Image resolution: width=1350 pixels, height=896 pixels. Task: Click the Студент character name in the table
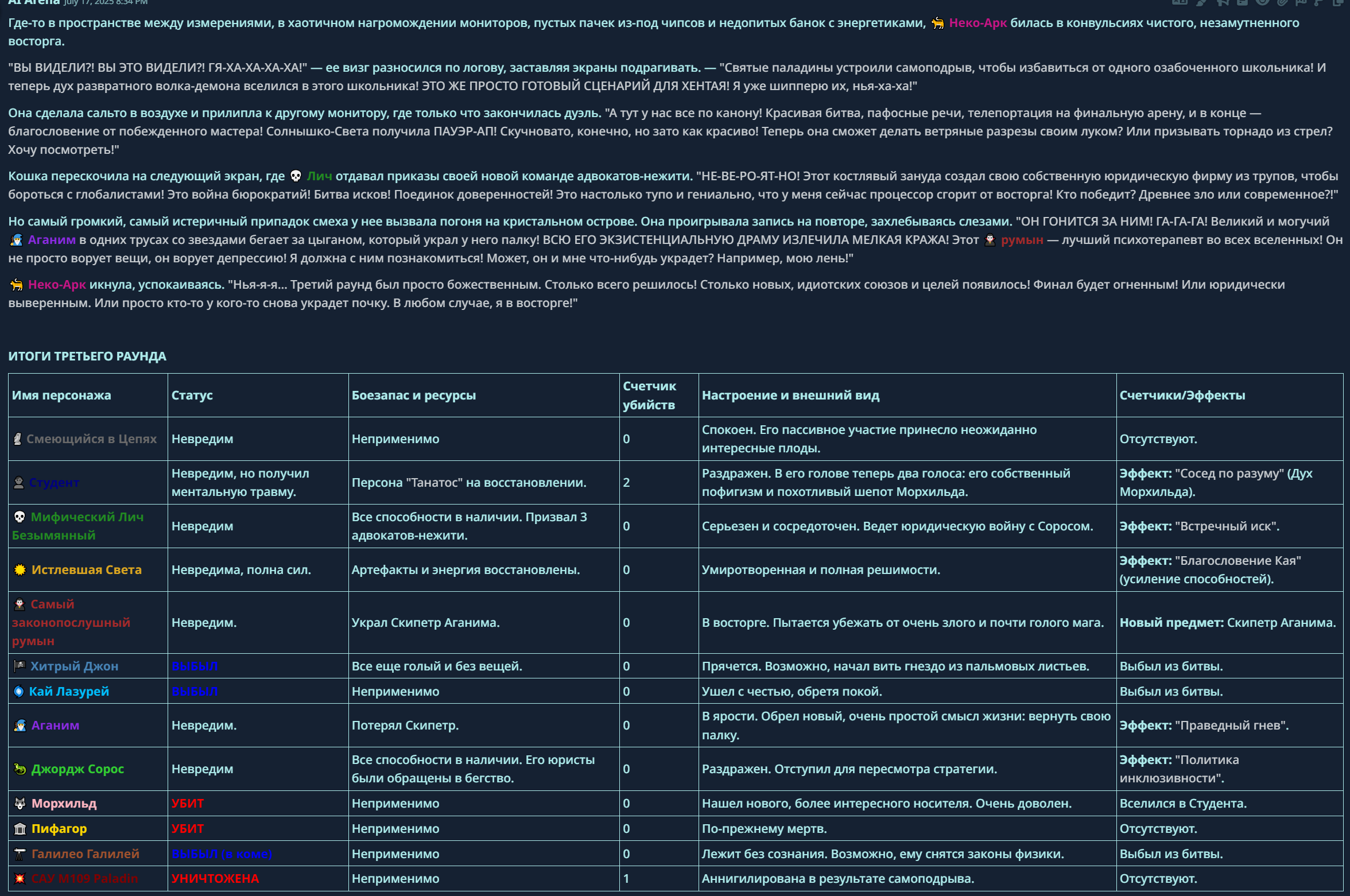[x=54, y=483]
